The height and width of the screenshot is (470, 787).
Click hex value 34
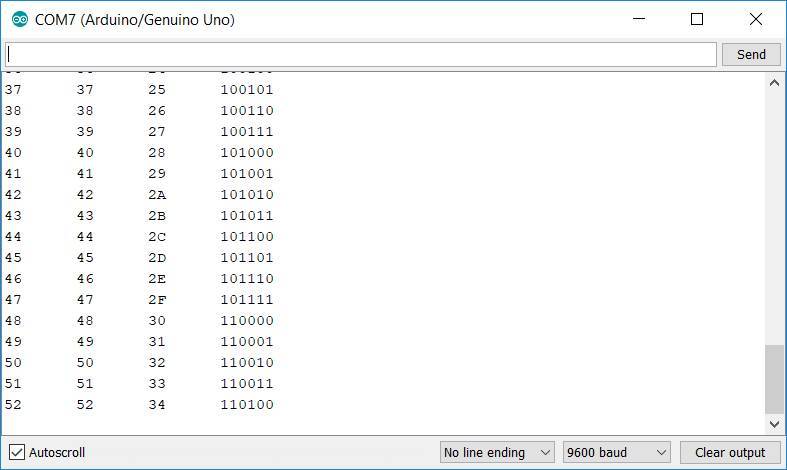(157, 405)
